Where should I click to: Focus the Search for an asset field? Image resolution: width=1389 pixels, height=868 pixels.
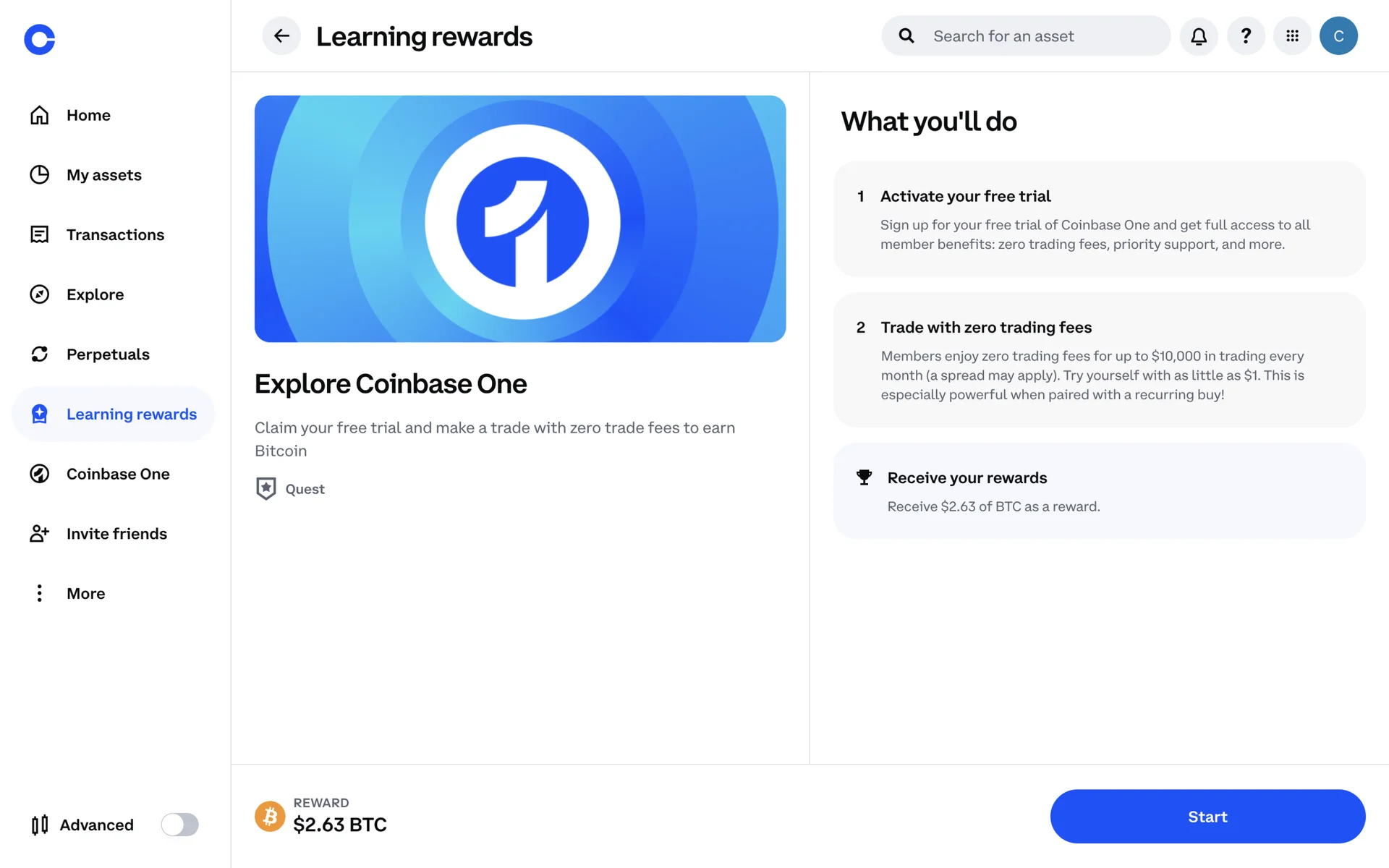pos(1026,36)
